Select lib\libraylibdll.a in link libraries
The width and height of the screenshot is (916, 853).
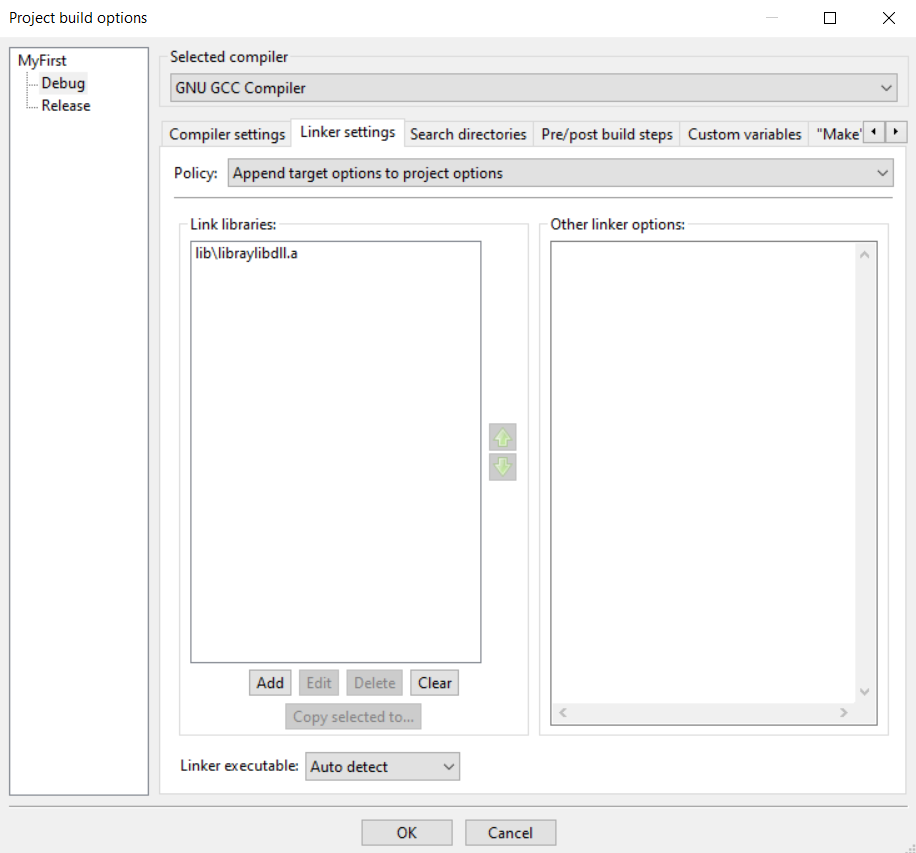click(247, 254)
